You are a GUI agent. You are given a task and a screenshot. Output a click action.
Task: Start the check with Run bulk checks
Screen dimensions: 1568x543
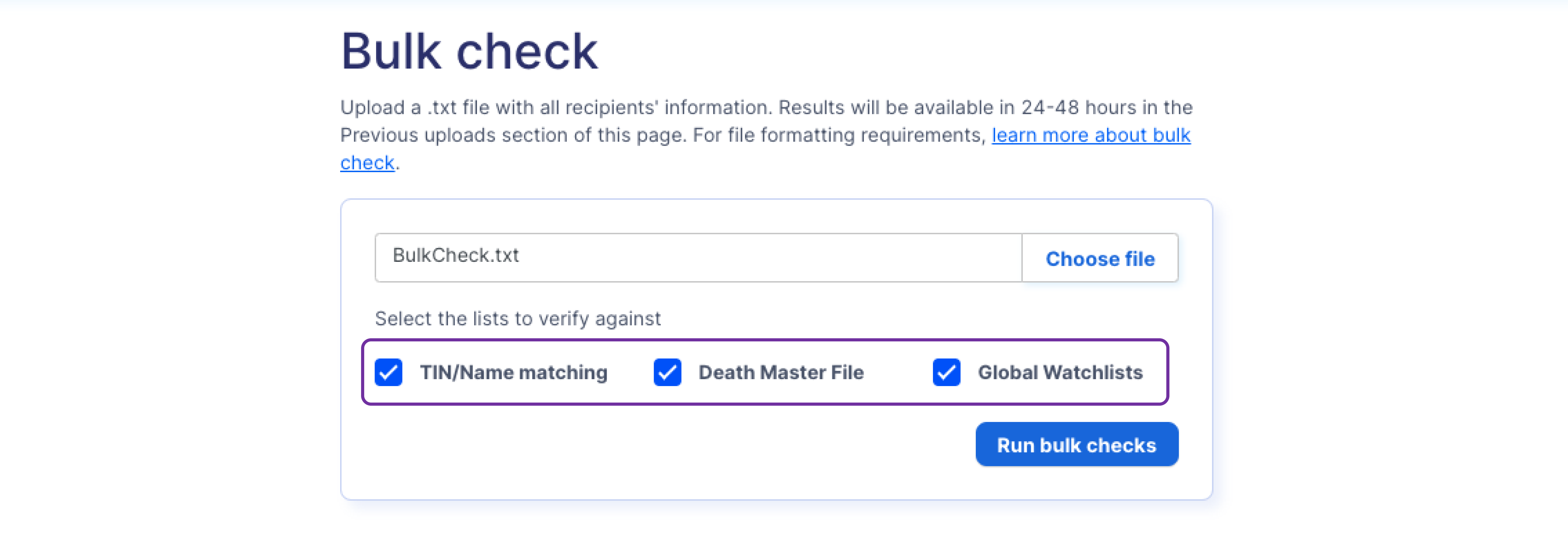1077,444
